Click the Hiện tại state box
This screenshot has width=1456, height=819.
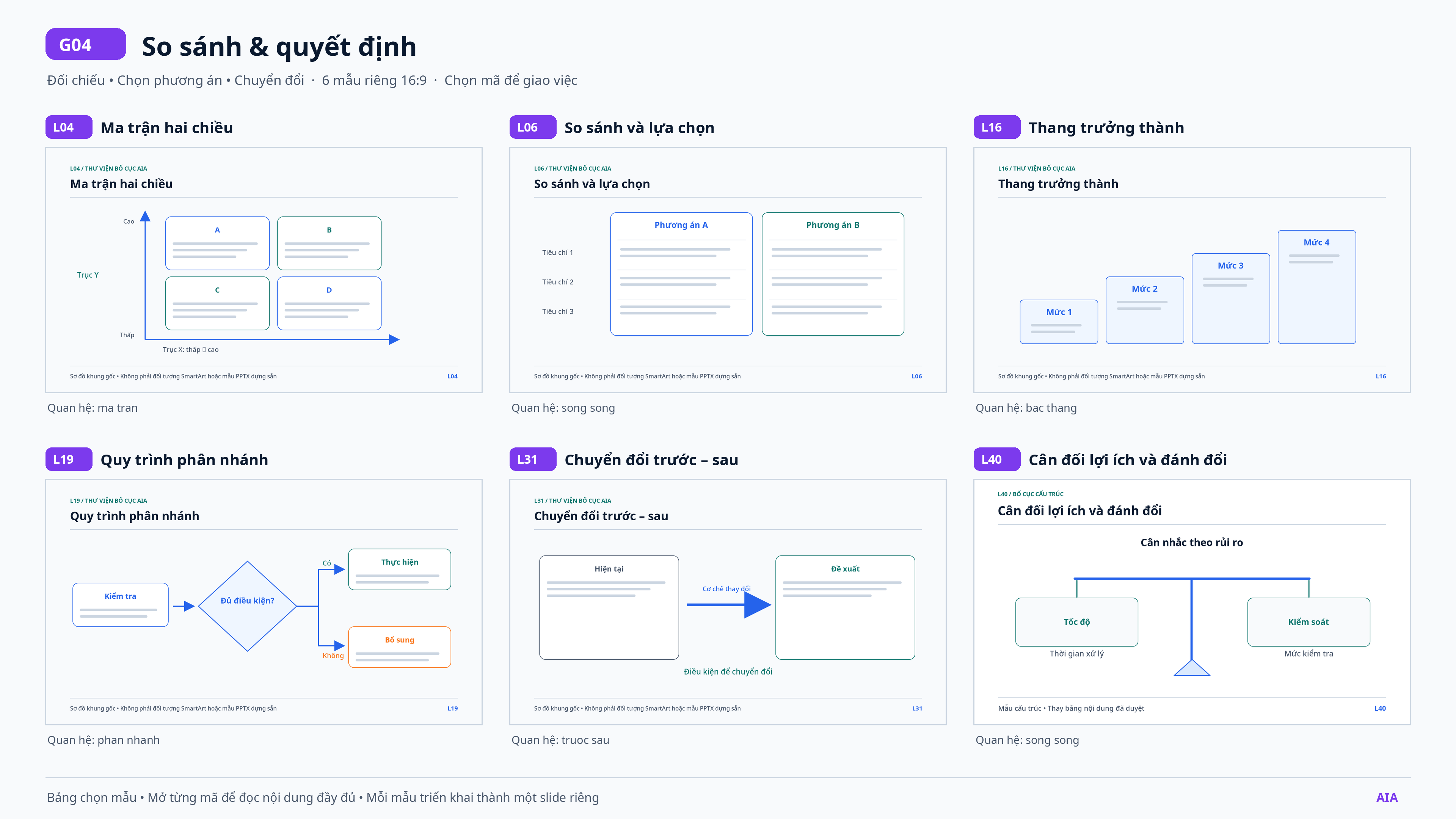click(609, 607)
